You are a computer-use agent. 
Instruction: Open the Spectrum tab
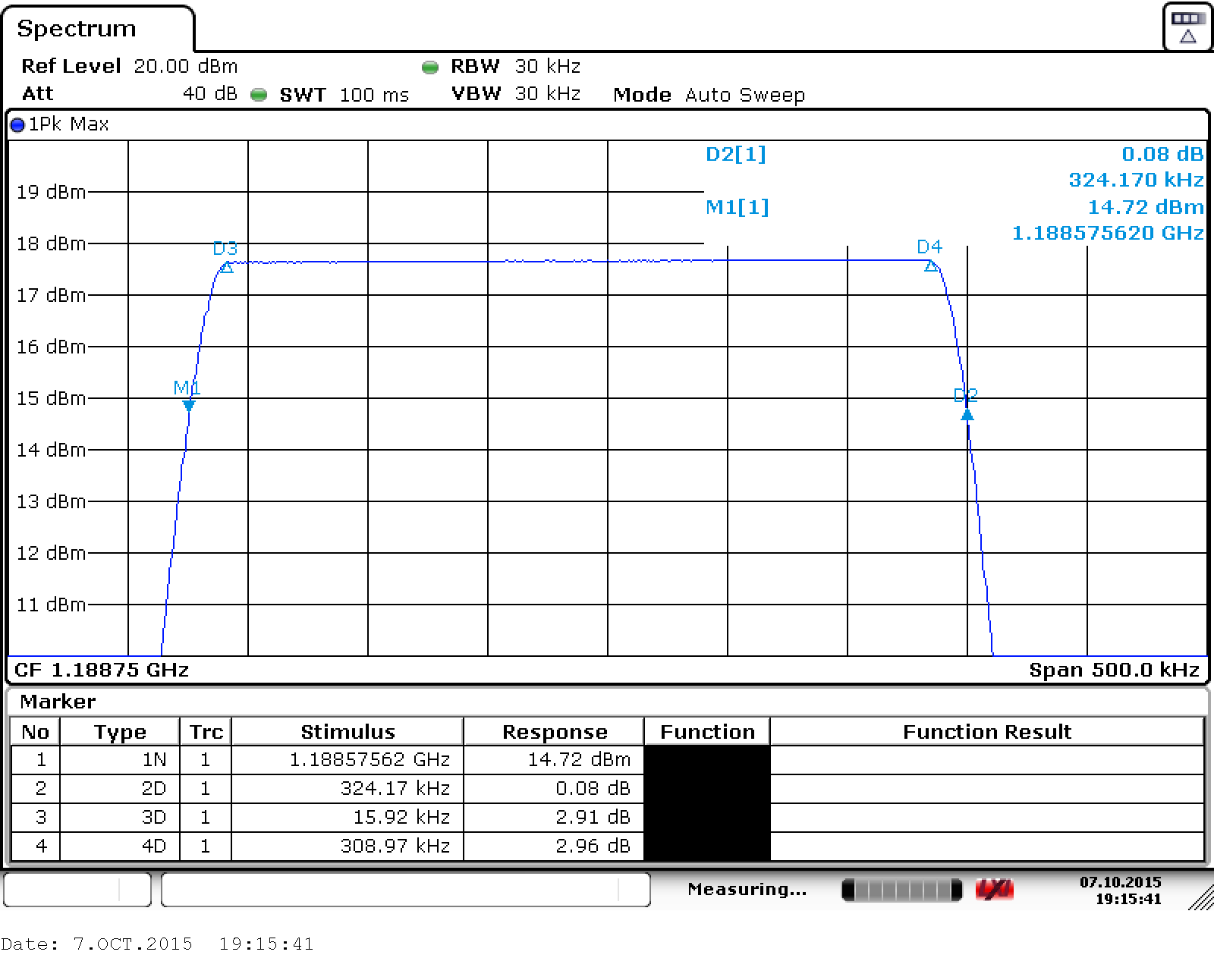(77, 29)
